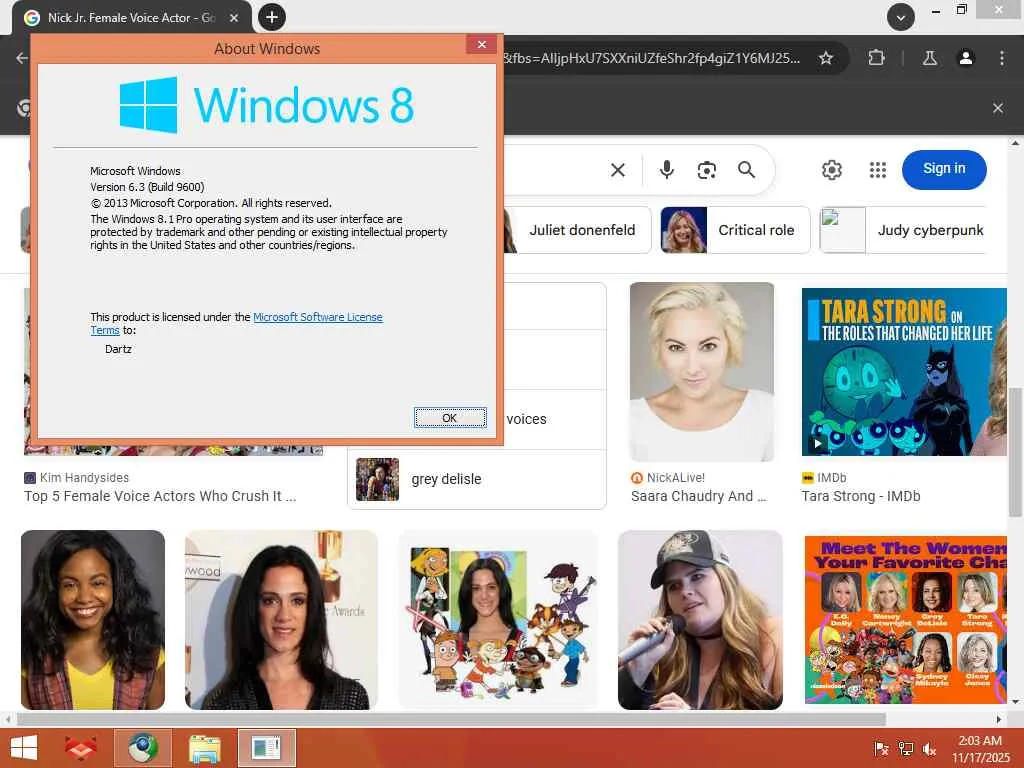
Task: Open the Tara Strong roles video thumbnail
Action: coord(904,372)
